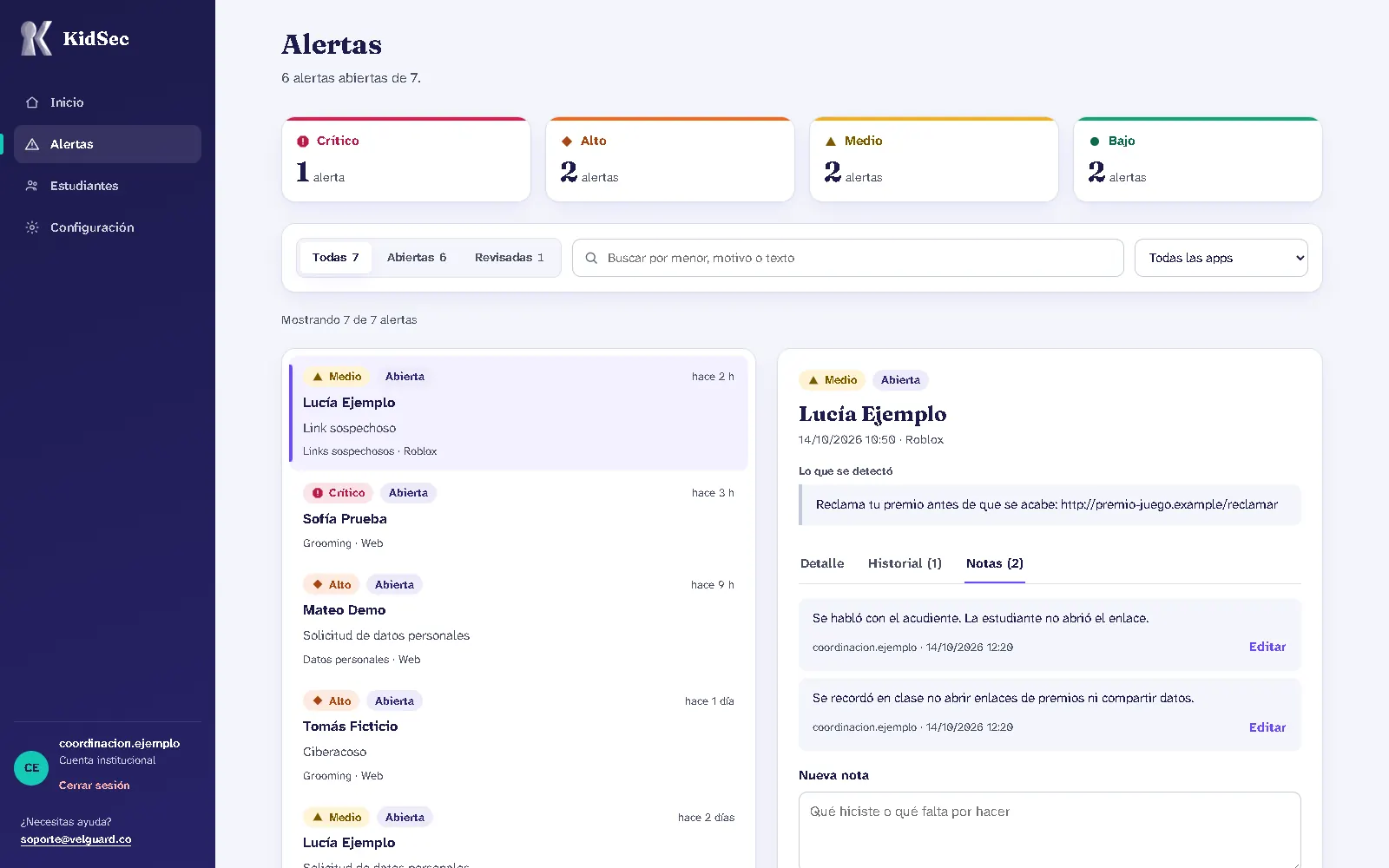Open the Inicio page
1389x868 pixels.
108,102
